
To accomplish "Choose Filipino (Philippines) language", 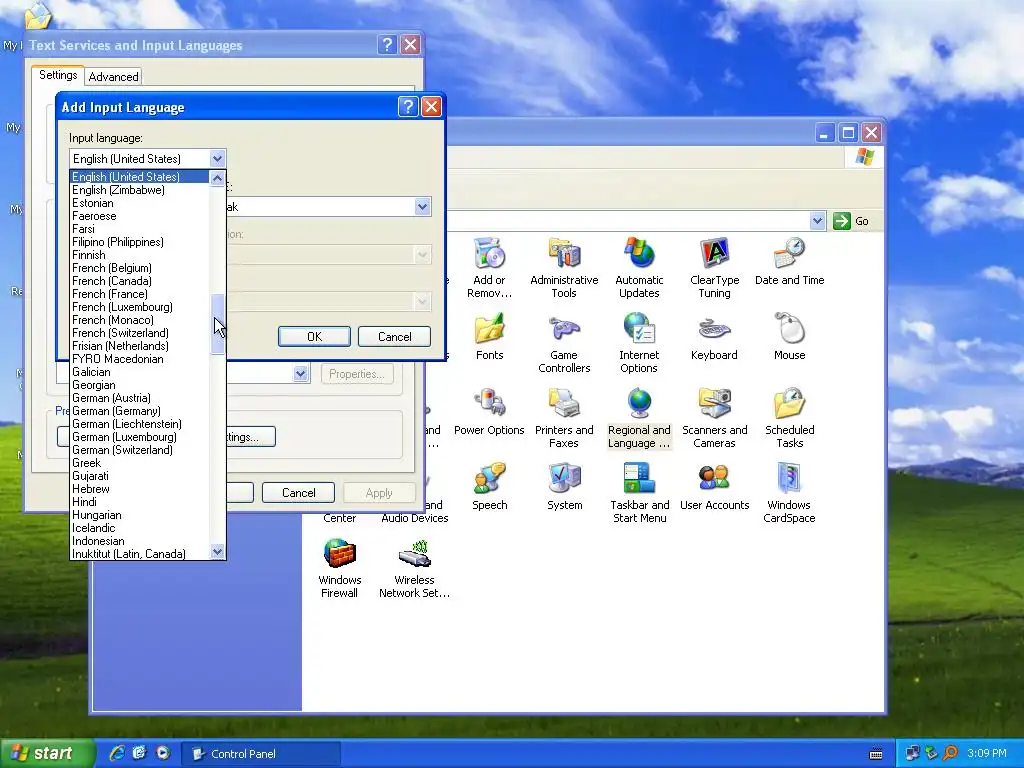I will tap(140, 242).
